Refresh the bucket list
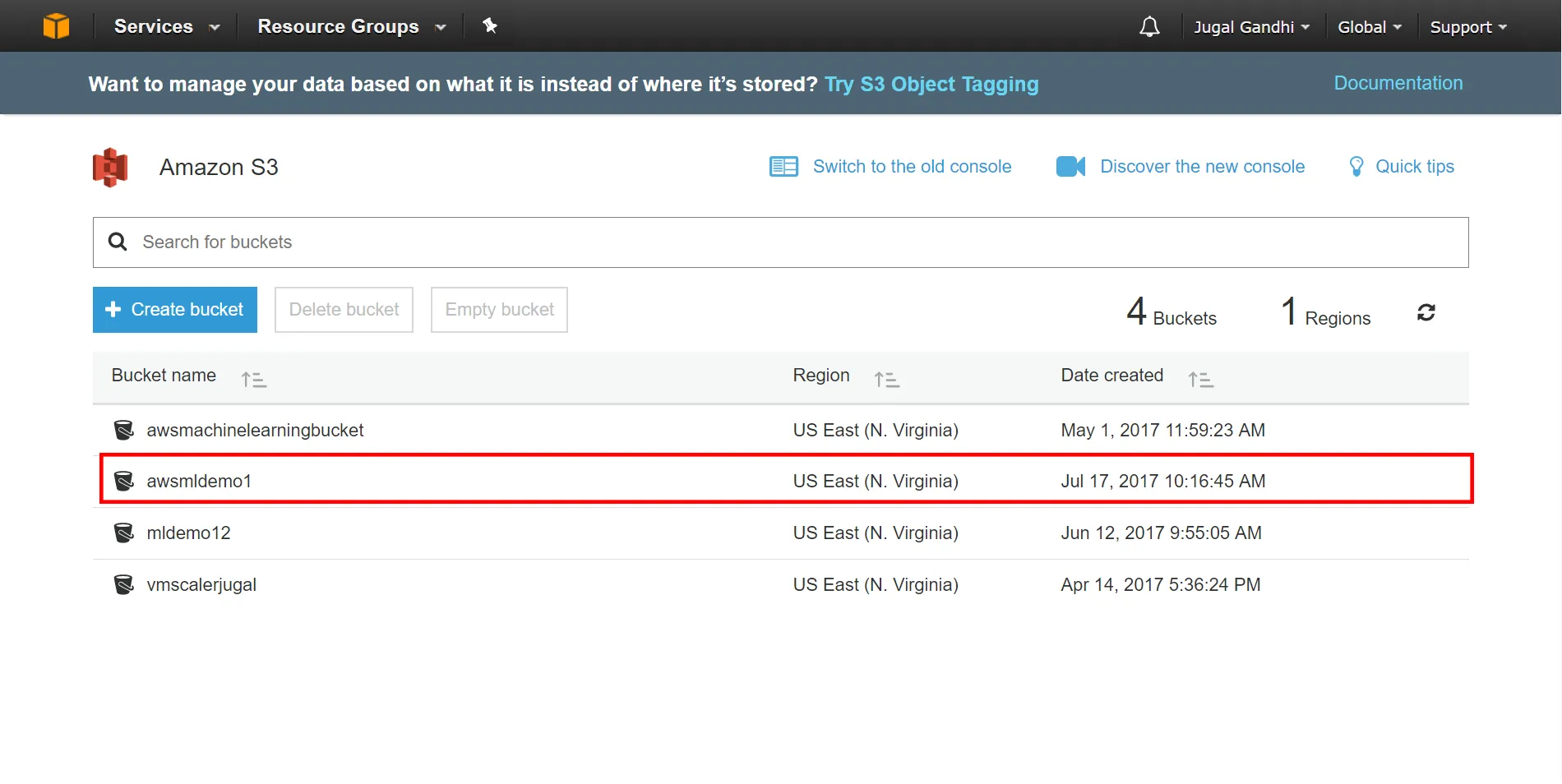This screenshot has height=784, width=1562. (1426, 312)
